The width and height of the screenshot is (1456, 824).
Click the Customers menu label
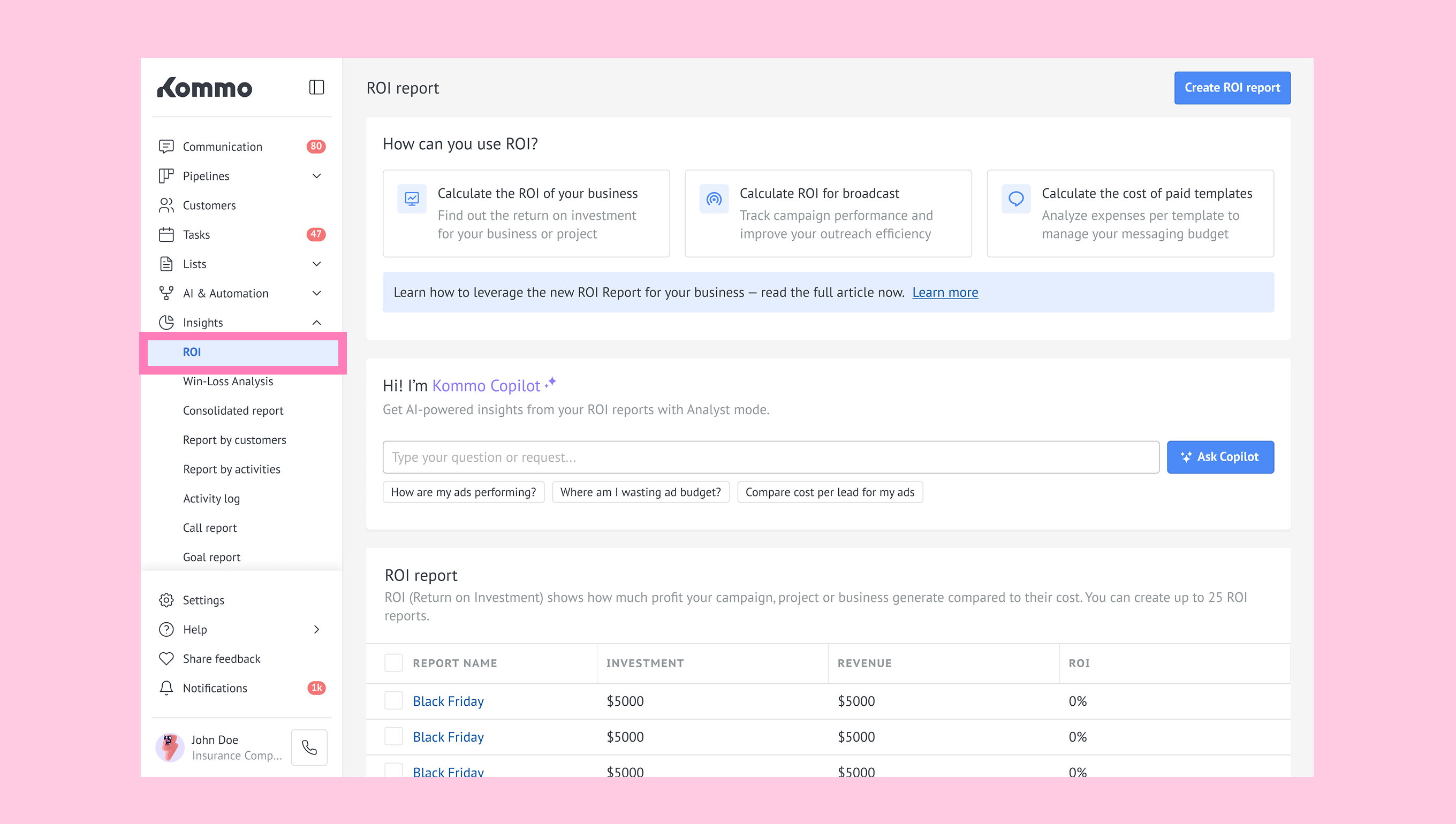(209, 205)
